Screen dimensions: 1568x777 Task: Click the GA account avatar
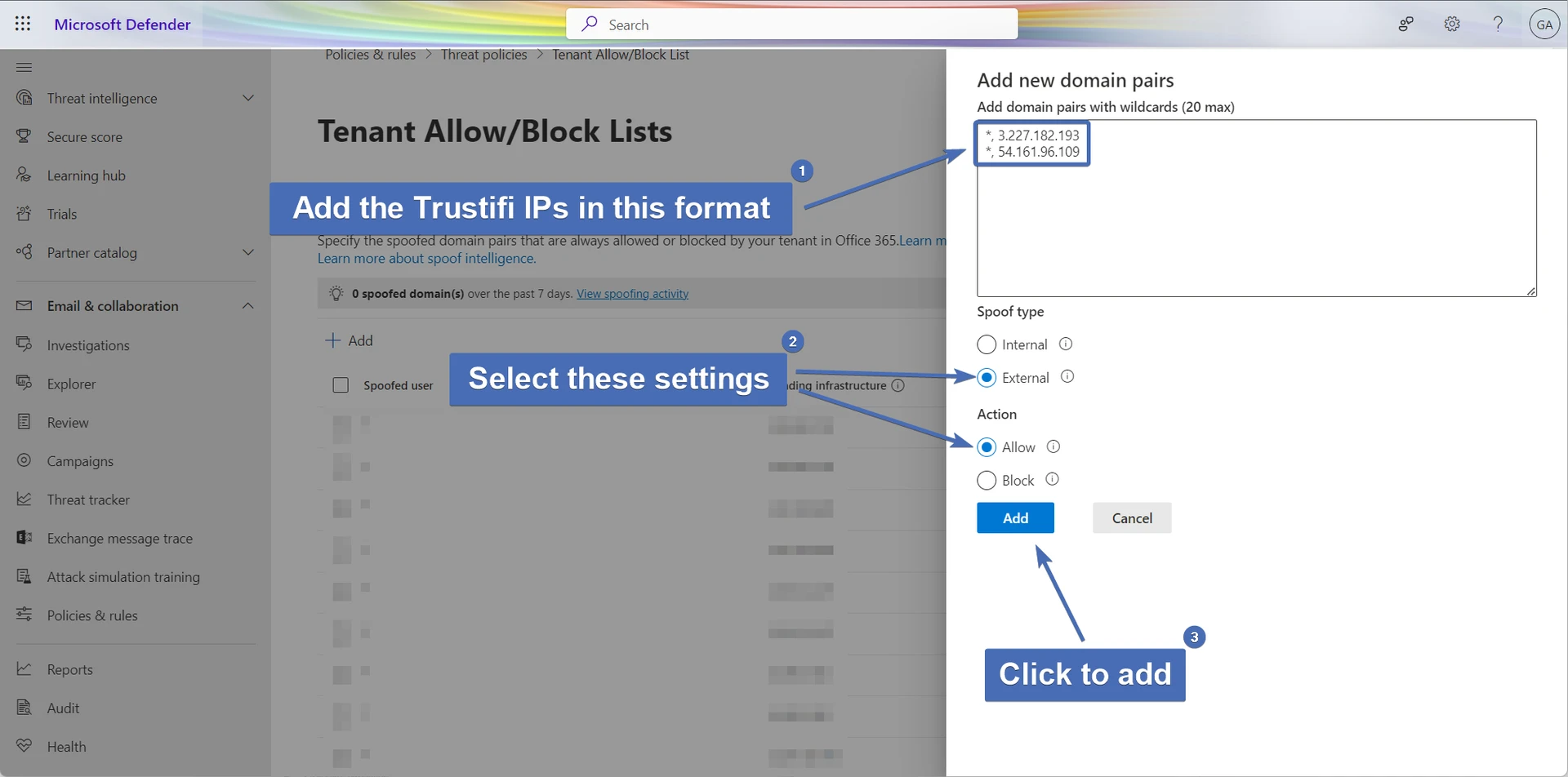pos(1543,24)
